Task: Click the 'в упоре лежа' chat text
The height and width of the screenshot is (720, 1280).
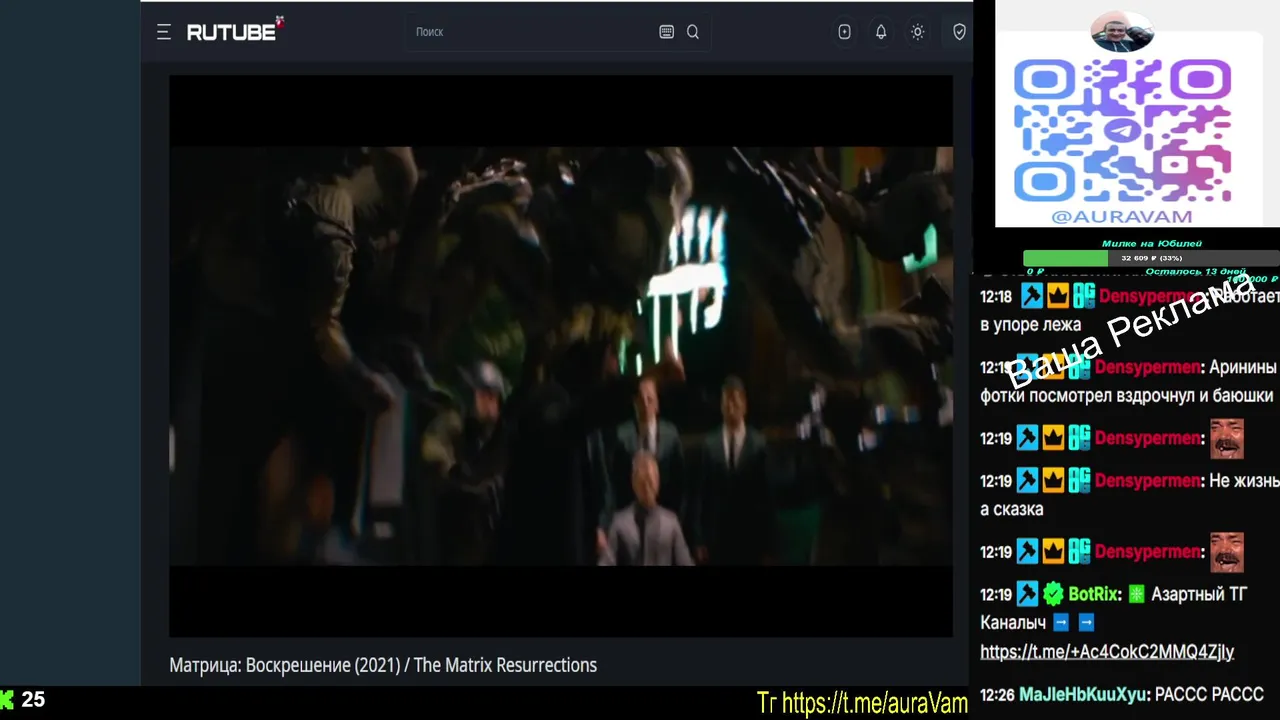Action: click(1031, 325)
